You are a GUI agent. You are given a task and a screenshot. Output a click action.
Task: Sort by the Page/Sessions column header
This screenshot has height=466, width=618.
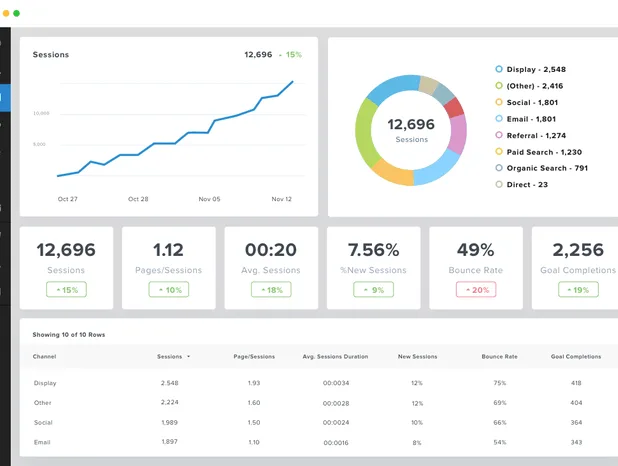(254, 356)
